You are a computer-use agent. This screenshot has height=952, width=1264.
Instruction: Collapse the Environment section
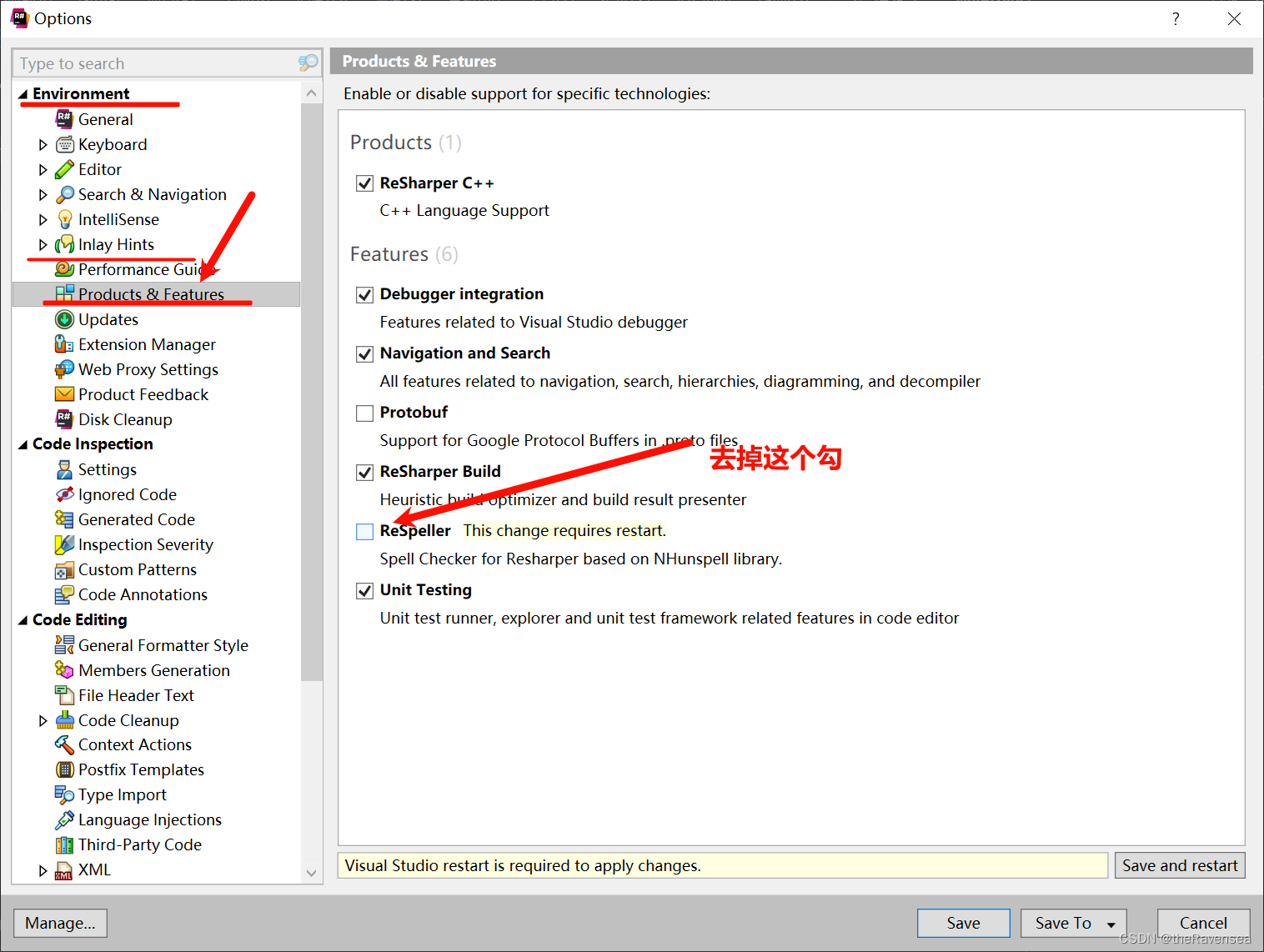[x=23, y=94]
